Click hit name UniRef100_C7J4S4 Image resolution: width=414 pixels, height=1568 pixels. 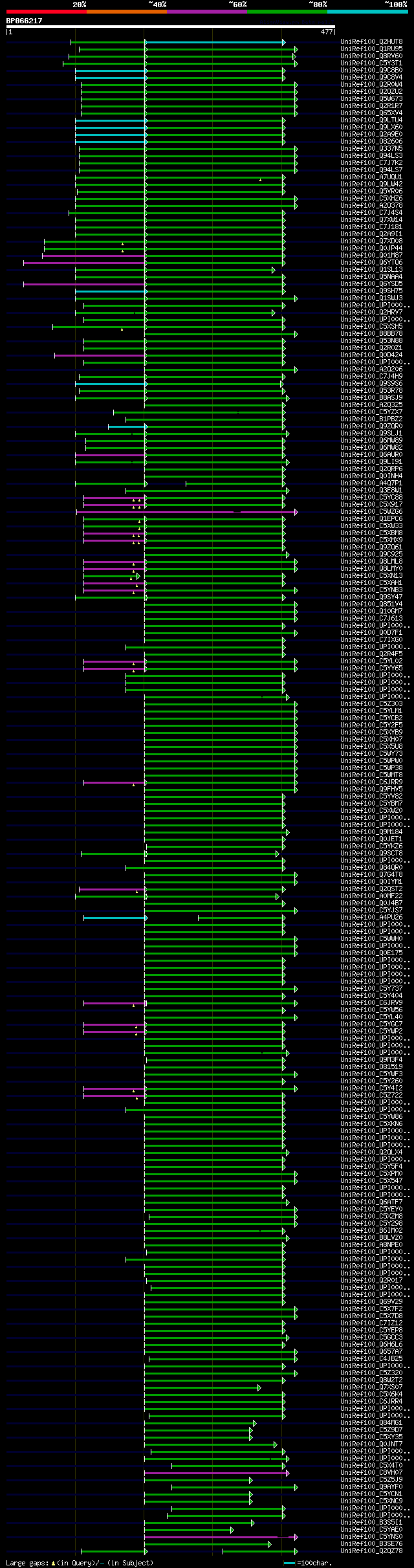(x=371, y=213)
